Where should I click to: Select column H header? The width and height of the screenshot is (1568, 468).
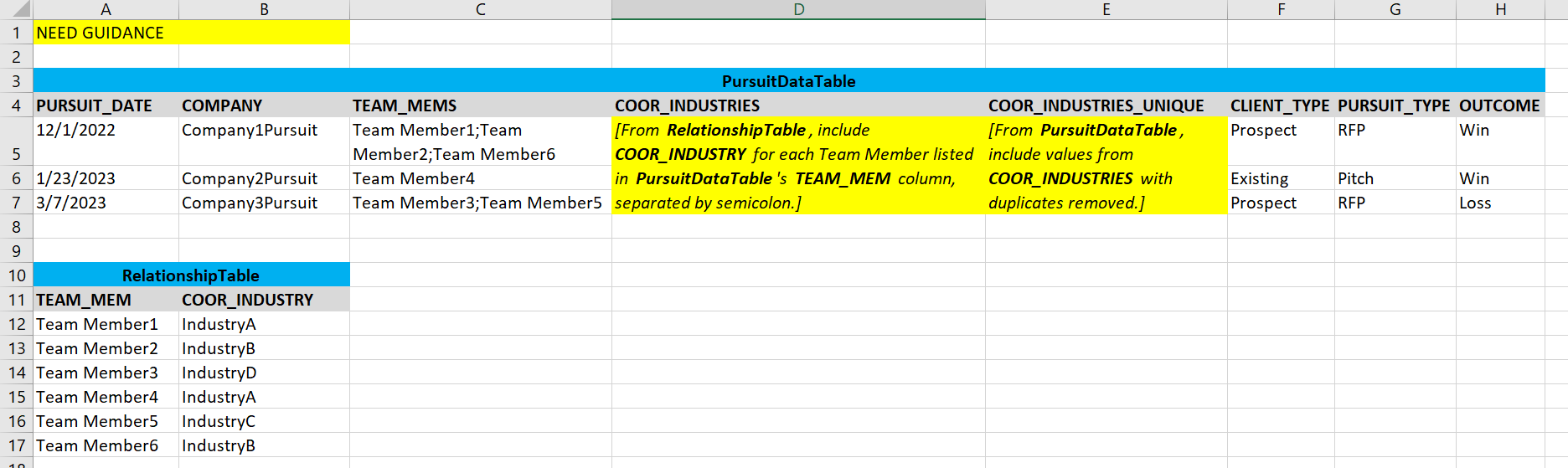click(1500, 9)
